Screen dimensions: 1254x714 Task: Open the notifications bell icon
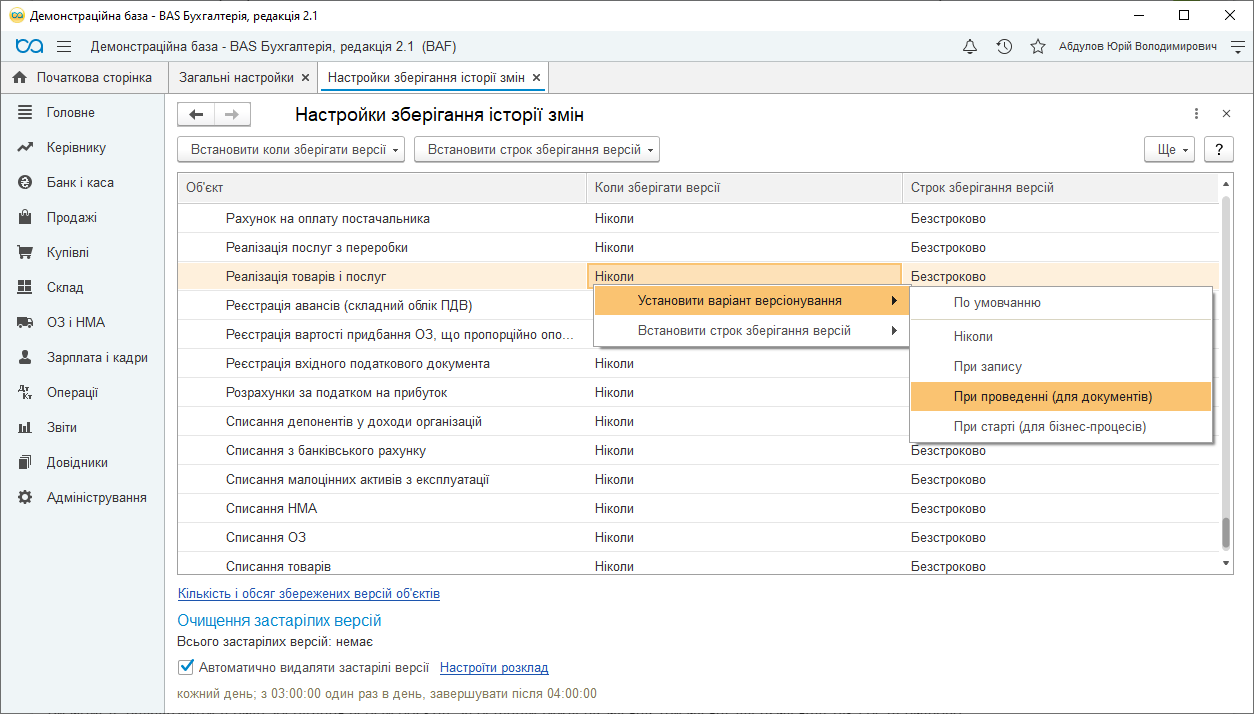coord(970,47)
